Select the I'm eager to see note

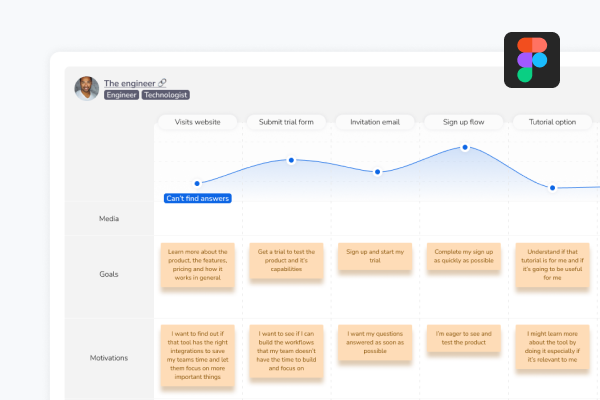(463, 337)
